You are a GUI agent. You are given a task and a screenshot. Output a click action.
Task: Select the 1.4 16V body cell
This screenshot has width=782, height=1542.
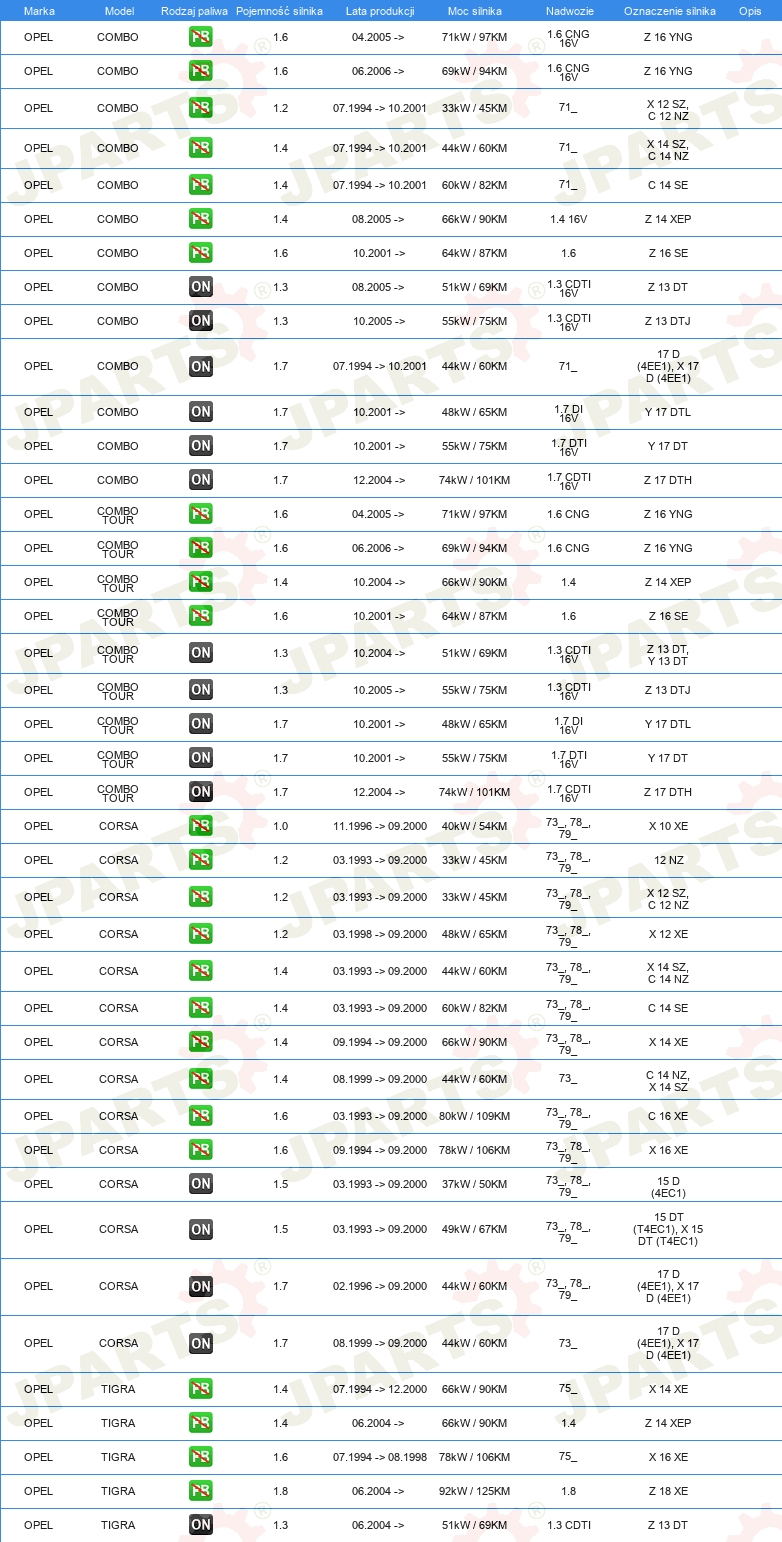[569, 219]
